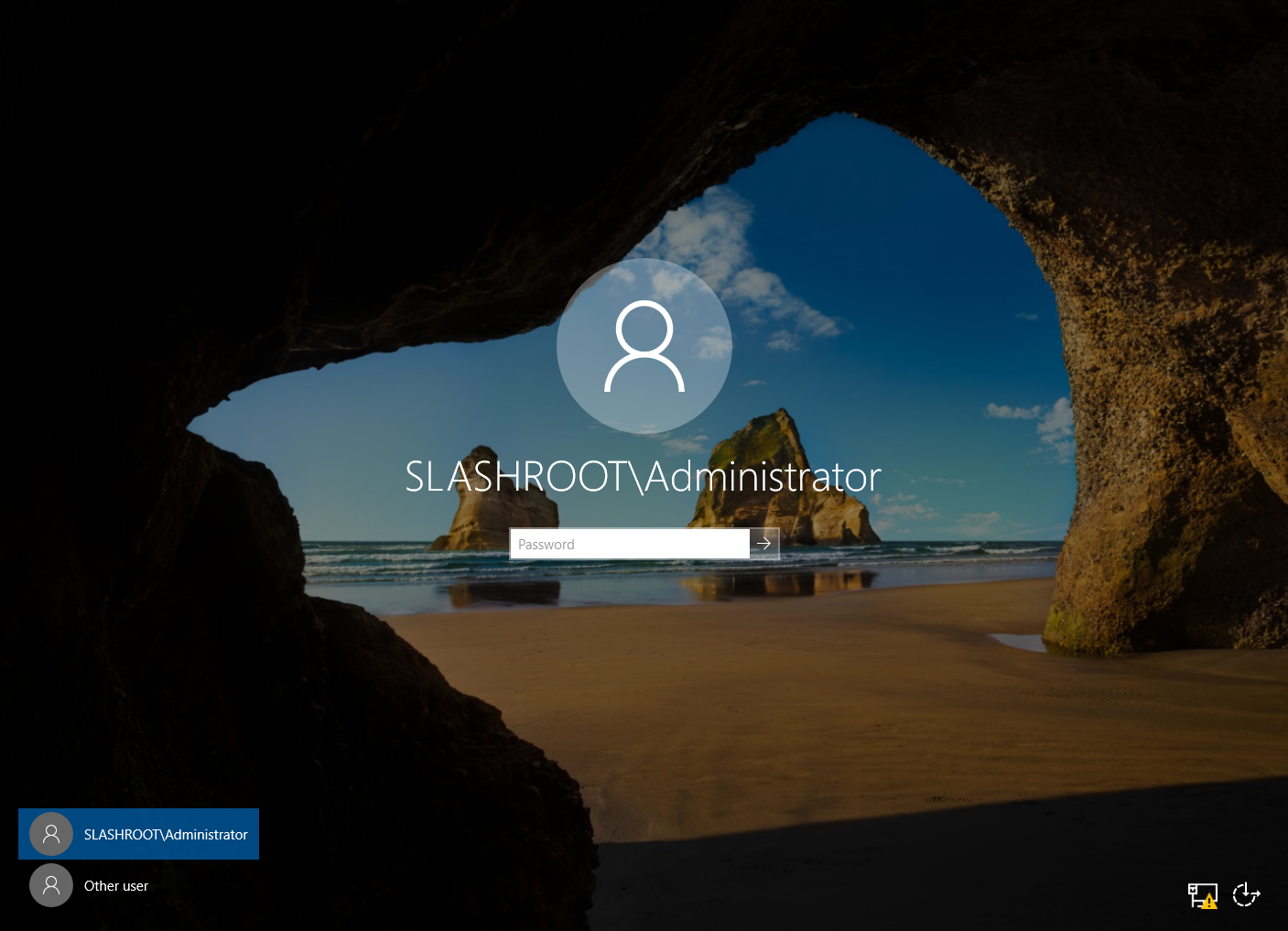Click SLASHROOT\Administrator label in the user list
Viewport: 1288px width, 931px height.
166,835
